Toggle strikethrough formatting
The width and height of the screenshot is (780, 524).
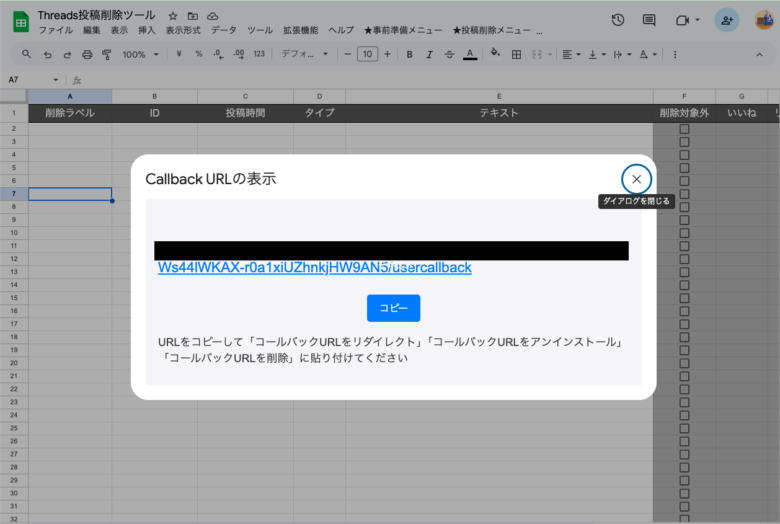pos(449,54)
